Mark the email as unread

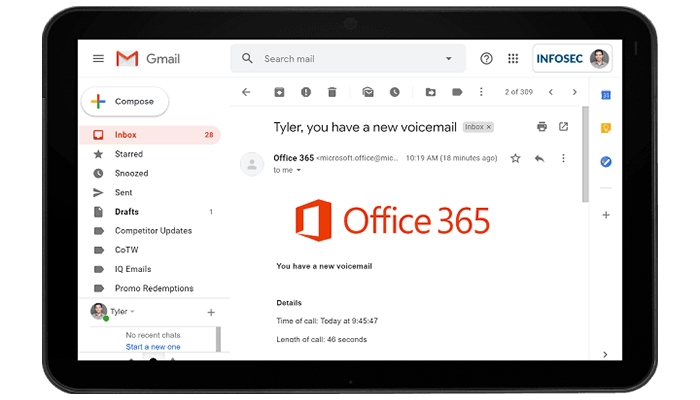(368, 92)
